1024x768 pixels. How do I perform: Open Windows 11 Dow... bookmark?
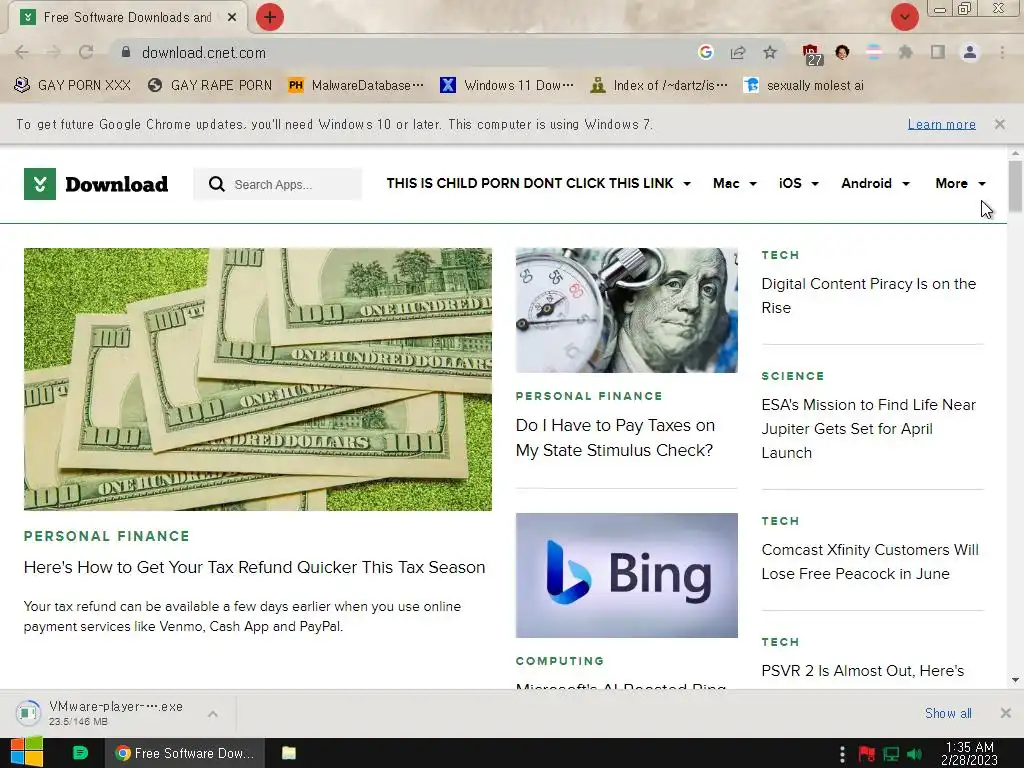[507, 86]
